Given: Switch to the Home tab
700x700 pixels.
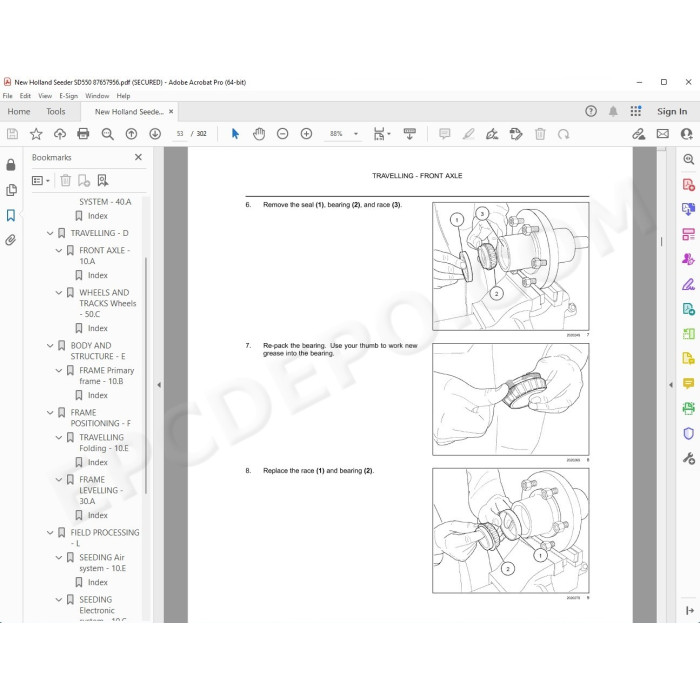Looking at the screenshot, I should pyautogui.click(x=19, y=112).
